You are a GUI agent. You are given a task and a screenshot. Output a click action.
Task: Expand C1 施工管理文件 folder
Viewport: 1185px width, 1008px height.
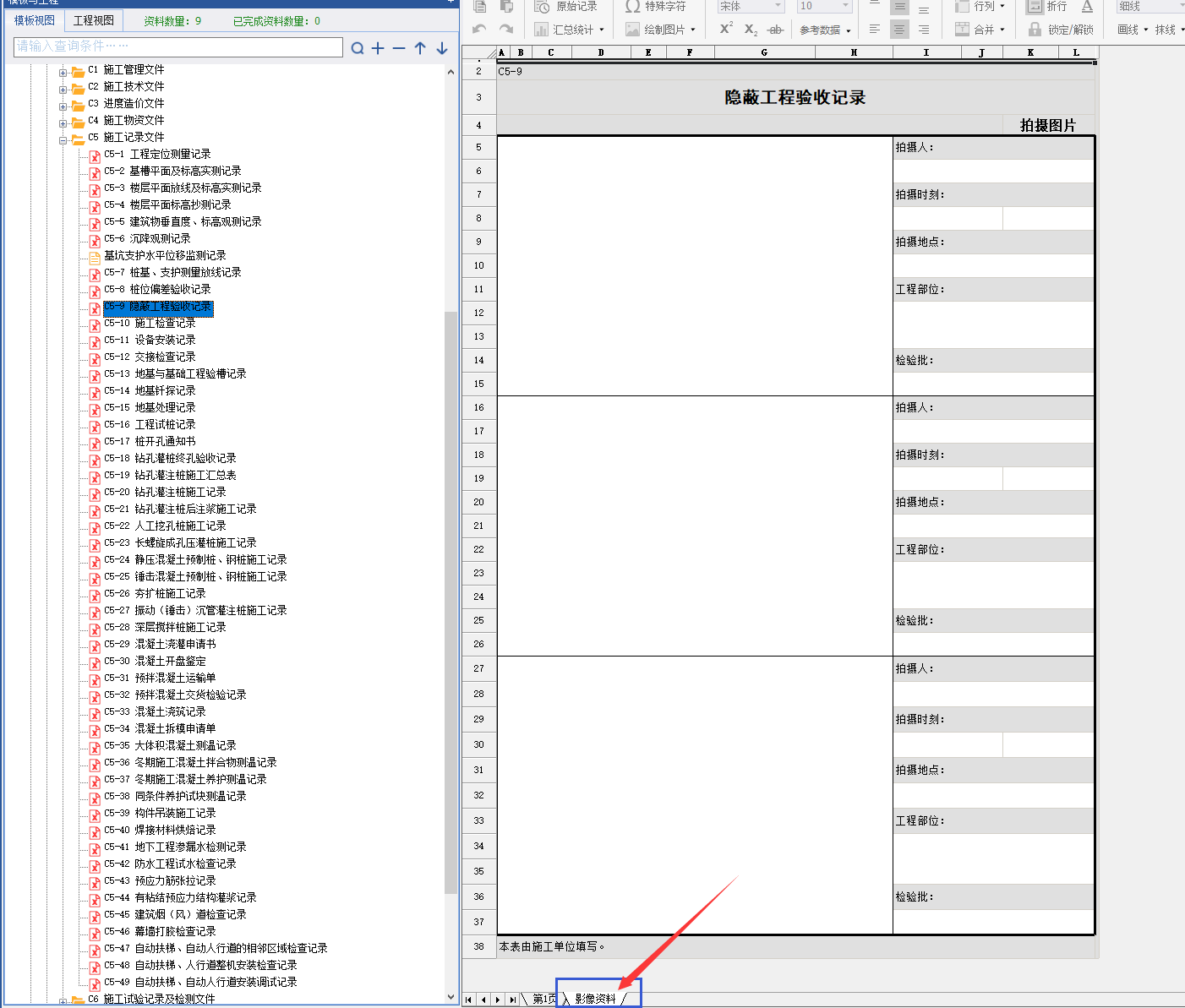(63, 73)
